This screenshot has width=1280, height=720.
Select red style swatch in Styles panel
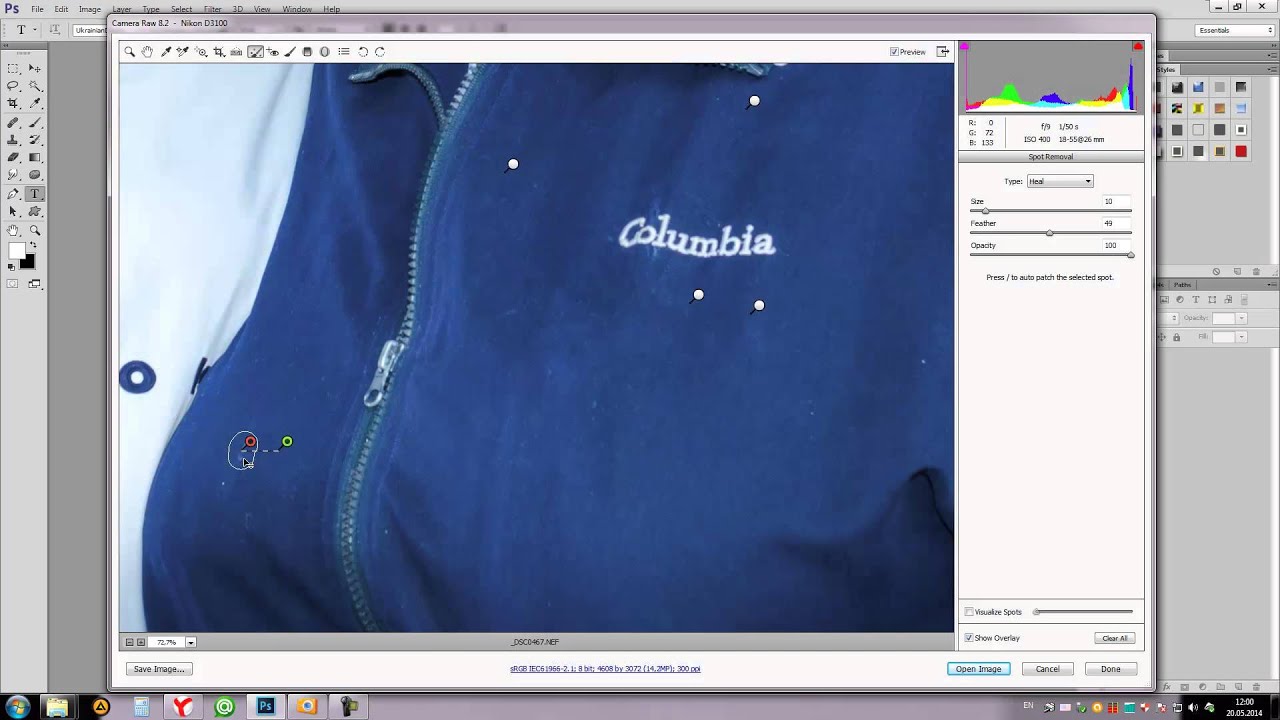[1241, 152]
